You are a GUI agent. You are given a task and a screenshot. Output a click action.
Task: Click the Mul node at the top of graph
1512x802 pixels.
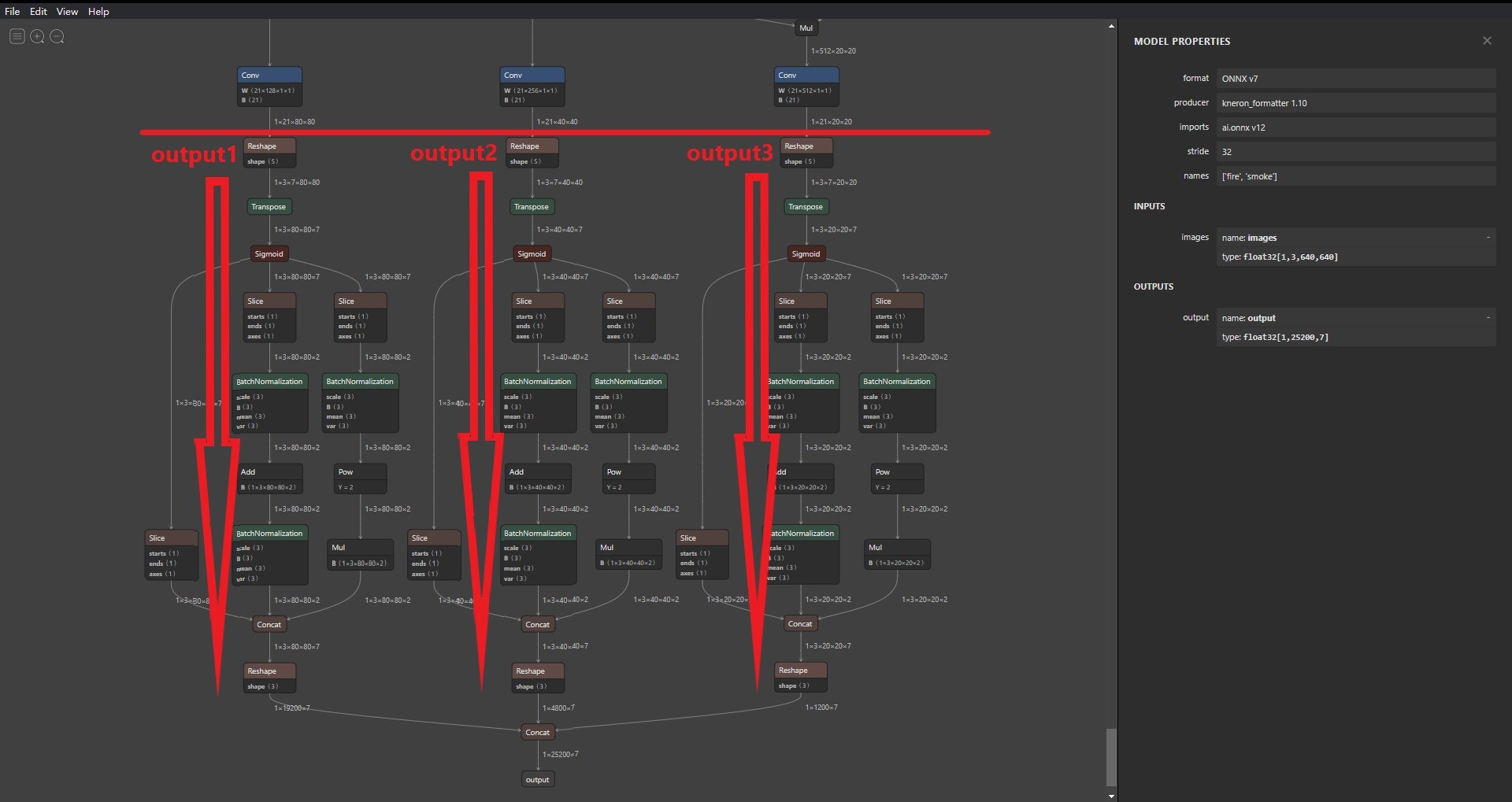(806, 28)
